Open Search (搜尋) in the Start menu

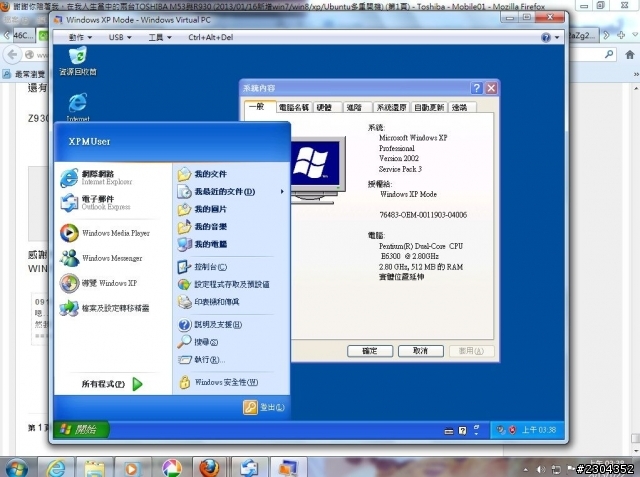click(x=198, y=342)
